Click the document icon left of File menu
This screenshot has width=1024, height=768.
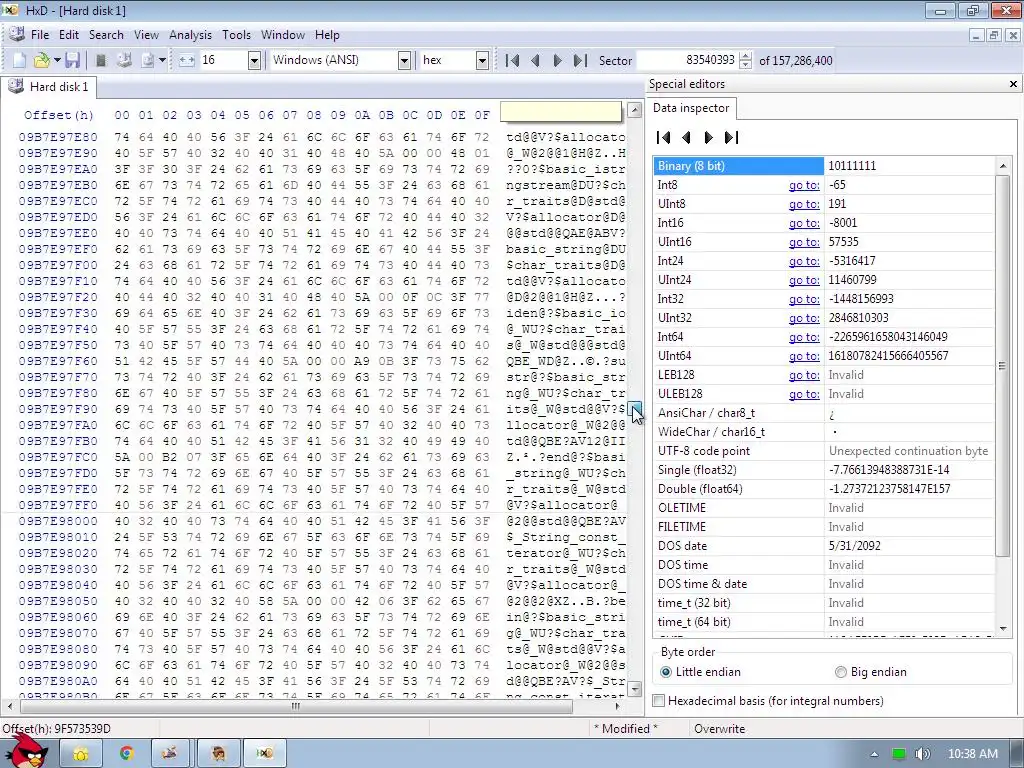(17, 35)
